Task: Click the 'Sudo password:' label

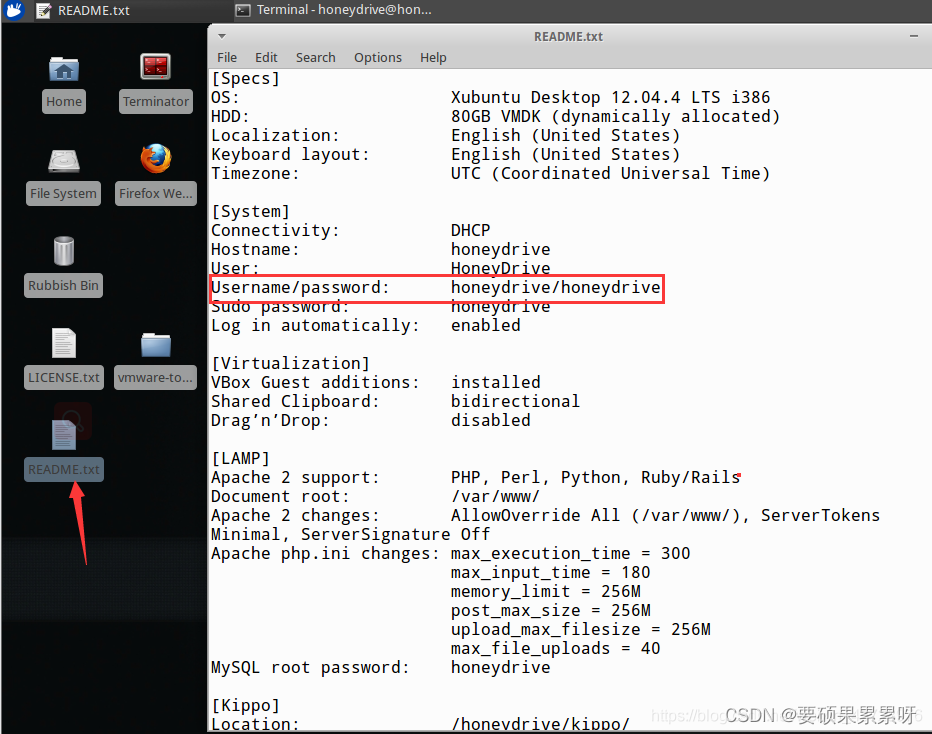Action: (x=281, y=308)
